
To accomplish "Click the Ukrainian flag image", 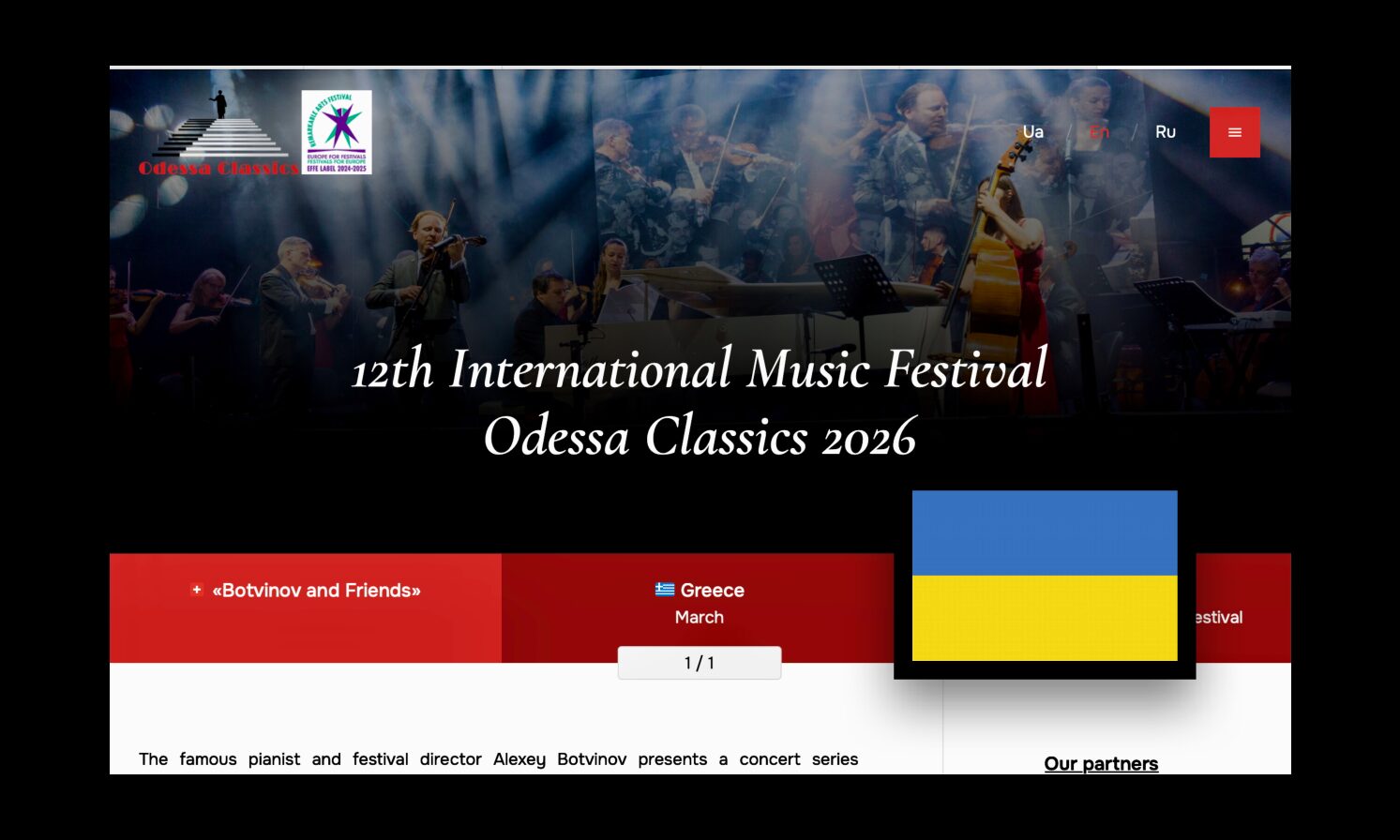I will (1044, 576).
